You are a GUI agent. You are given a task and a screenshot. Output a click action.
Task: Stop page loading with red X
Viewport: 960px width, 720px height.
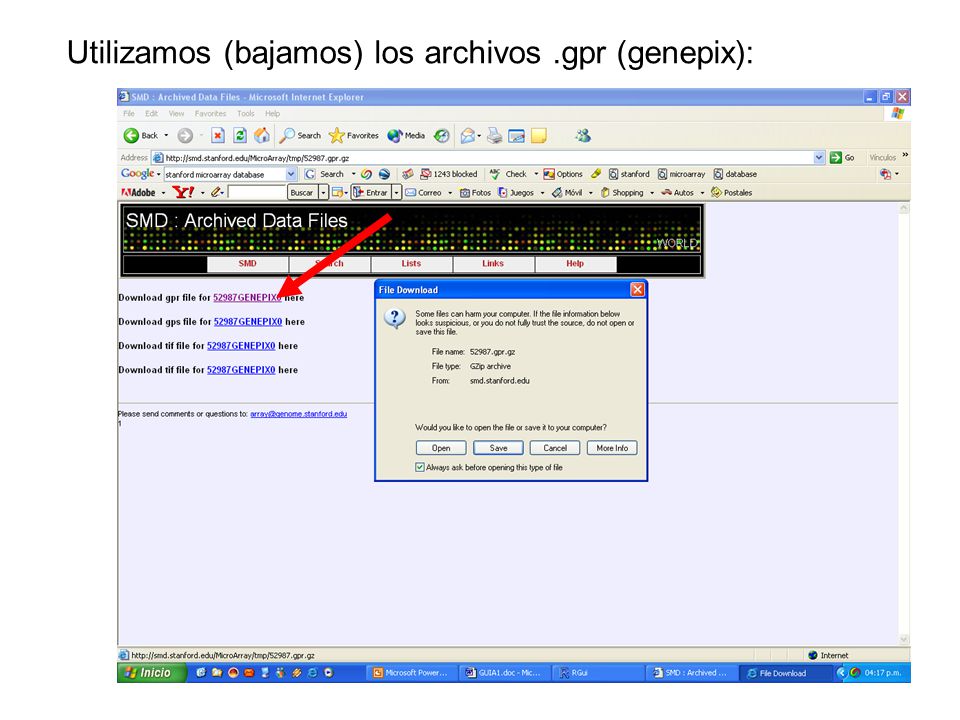(218, 136)
